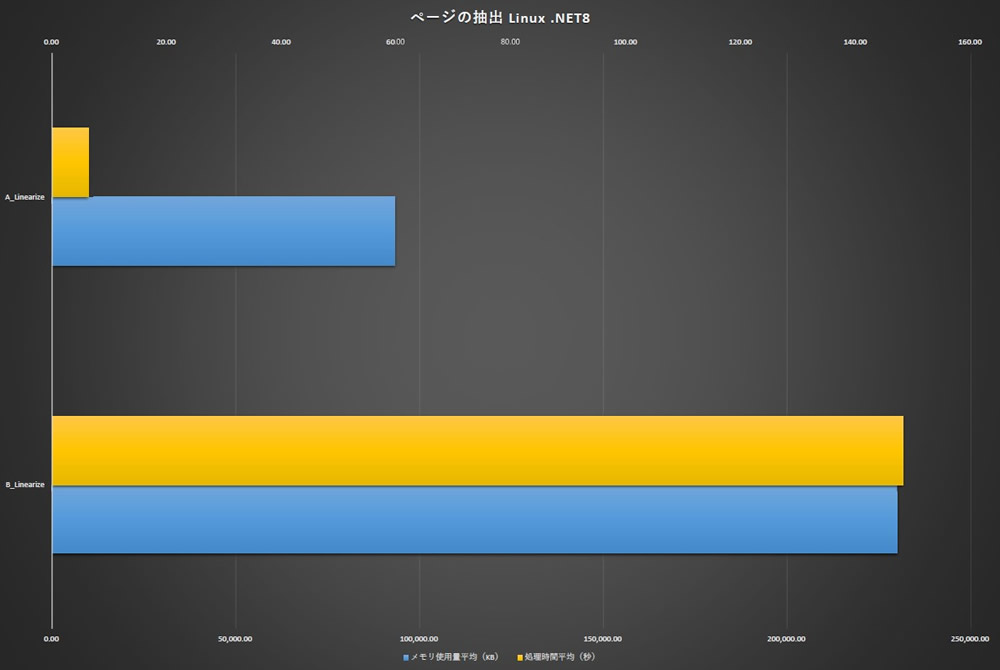The height and width of the screenshot is (670, 1000).
Task: Select the 100,000.00 bottom axis label
Action: pyautogui.click(x=419, y=638)
